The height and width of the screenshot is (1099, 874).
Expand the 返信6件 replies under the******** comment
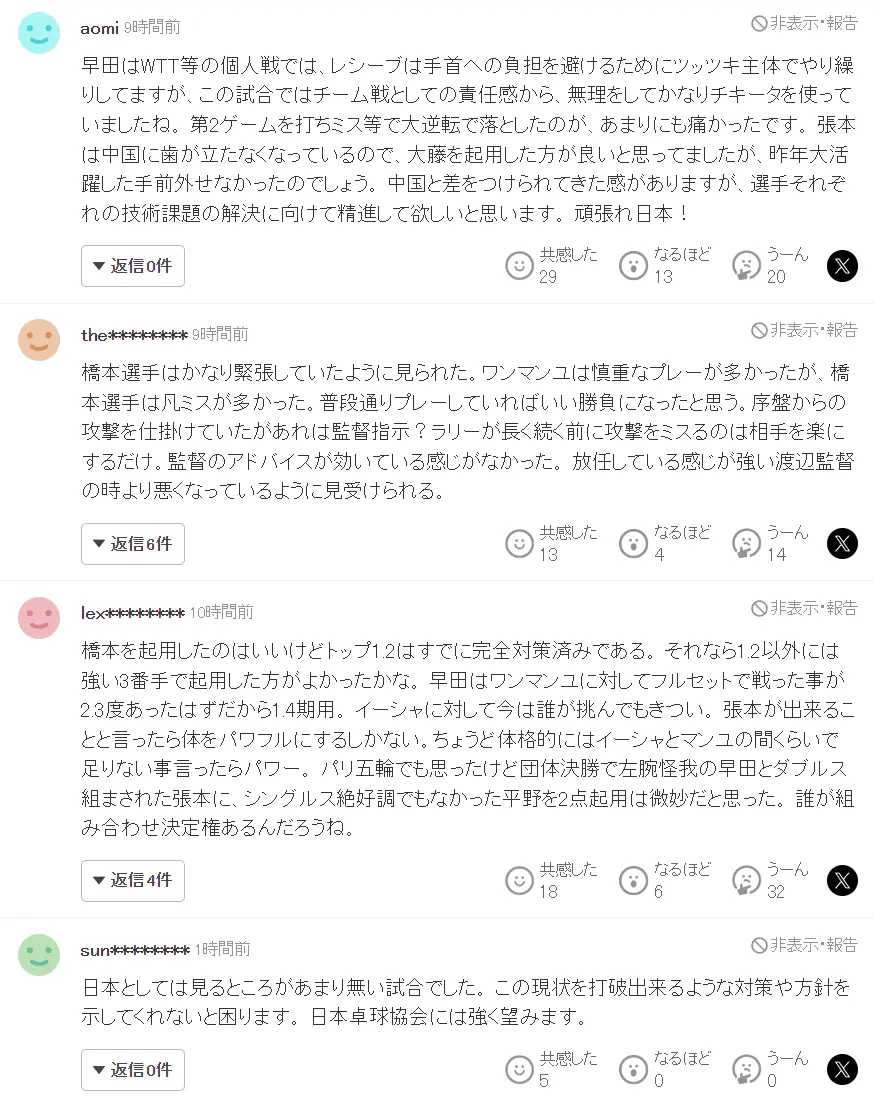(132, 543)
